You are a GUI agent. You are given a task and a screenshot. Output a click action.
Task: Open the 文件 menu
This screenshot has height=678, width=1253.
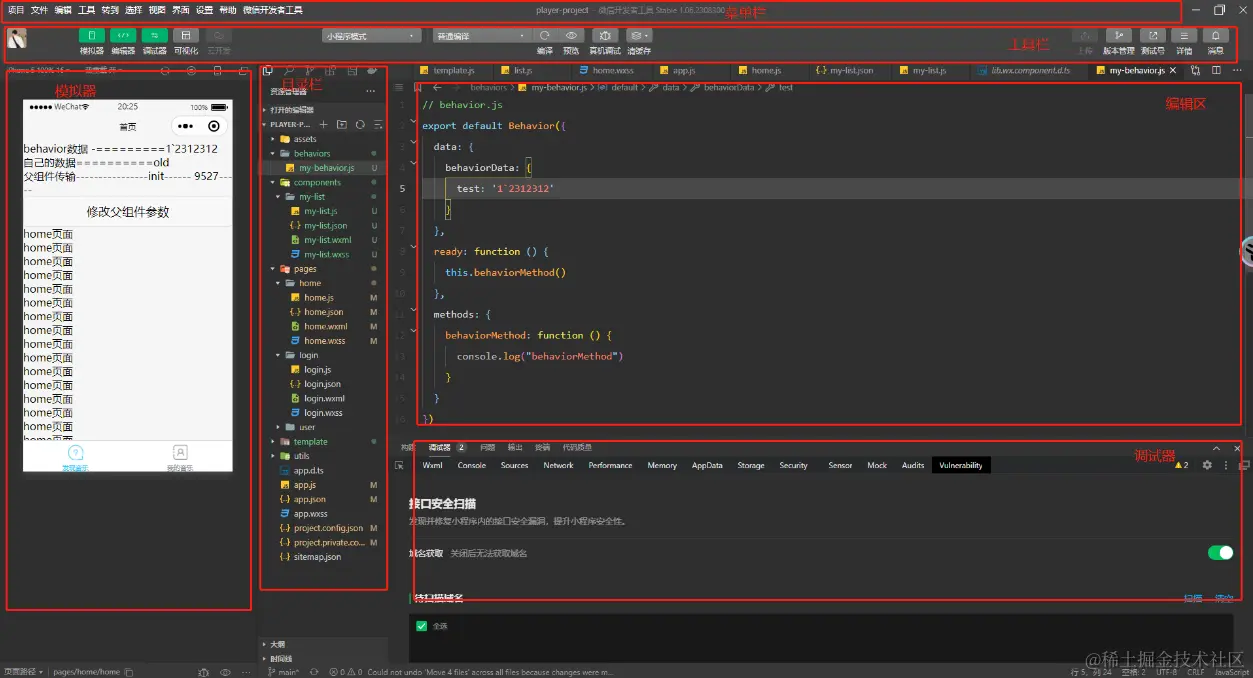[39, 10]
